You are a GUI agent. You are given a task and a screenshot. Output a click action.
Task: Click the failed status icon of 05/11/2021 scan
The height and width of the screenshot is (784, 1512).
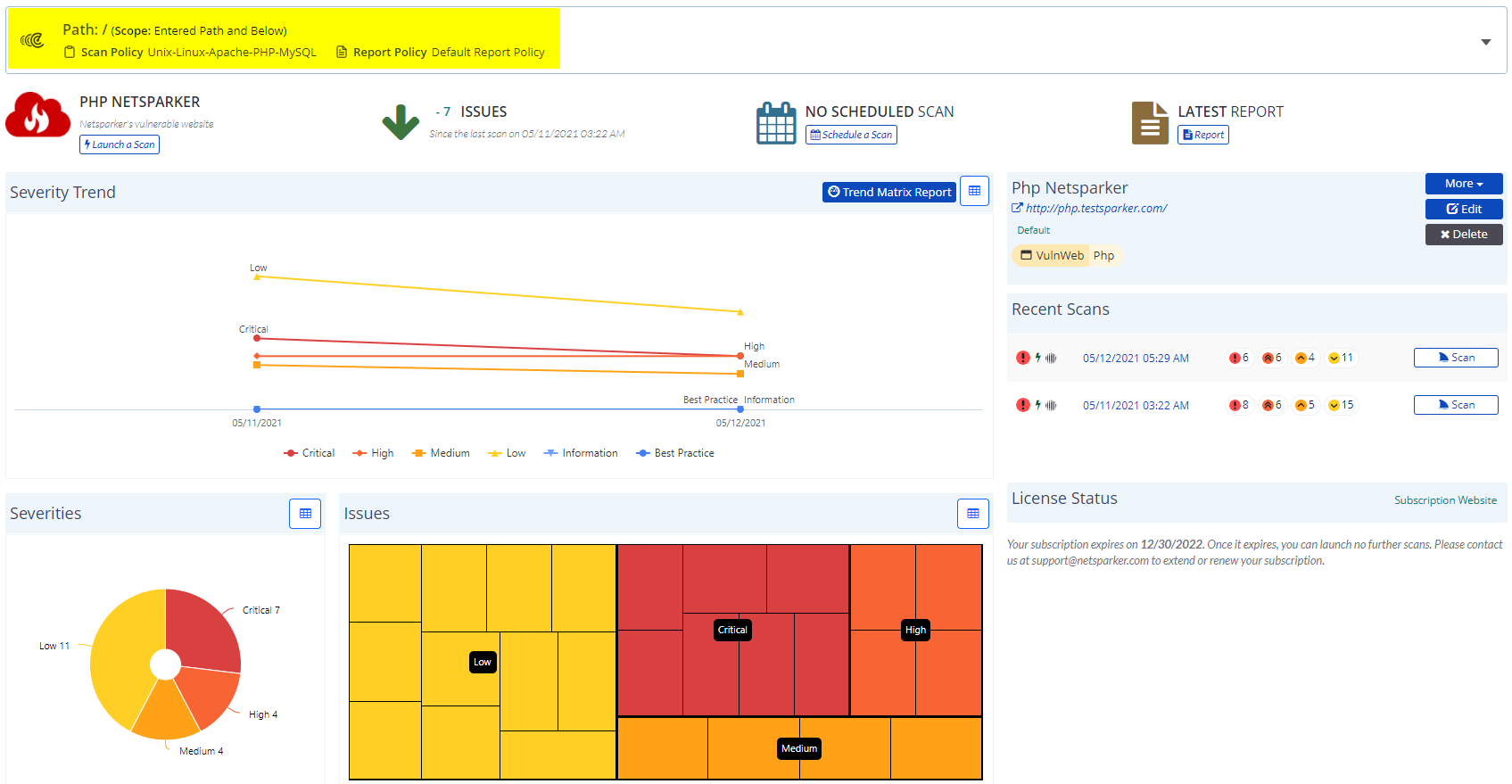coord(1022,405)
